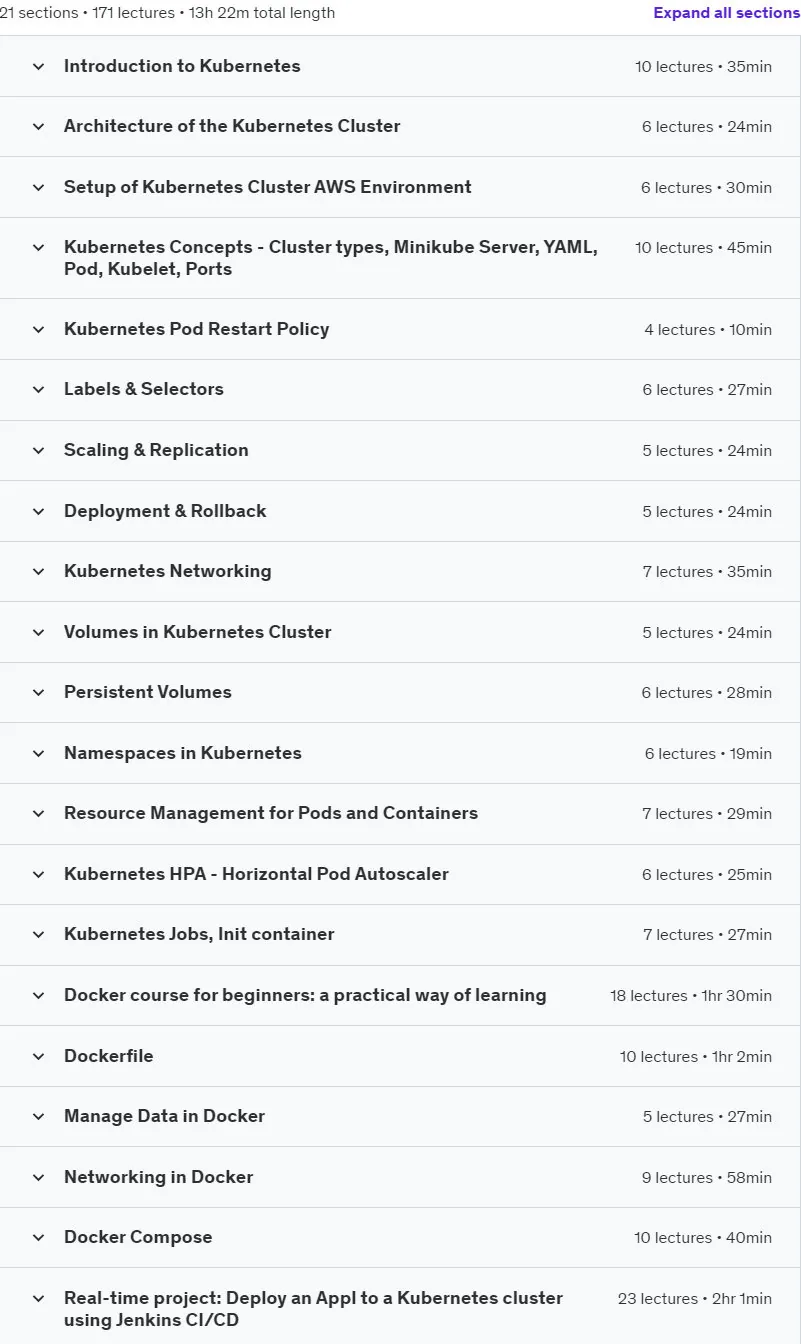Open Namespaces in Kubernetes section title
Screen dimensions: 801x1344
[x=182, y=753]
